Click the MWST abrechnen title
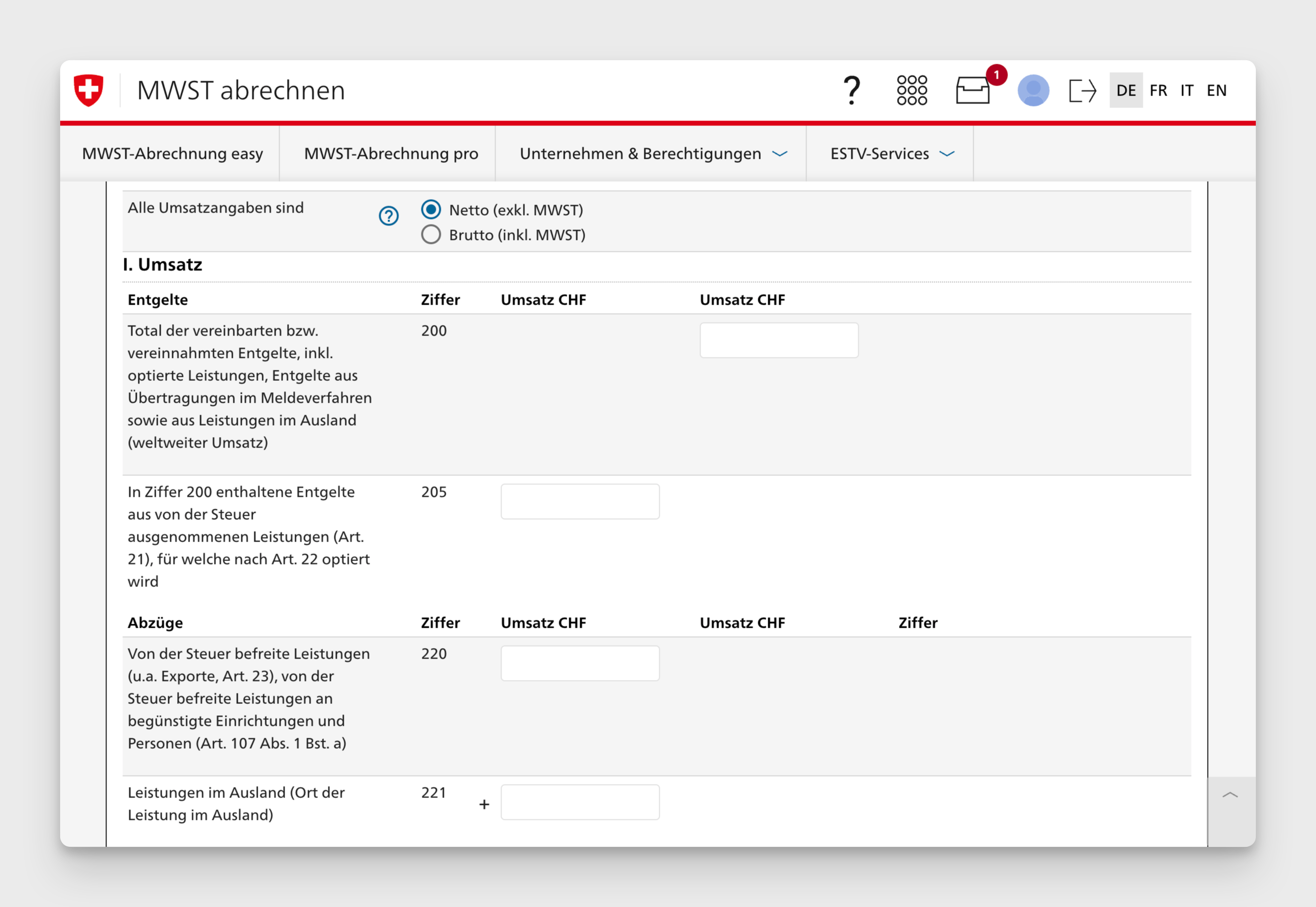1316x907 pixels. coord(241,91)
